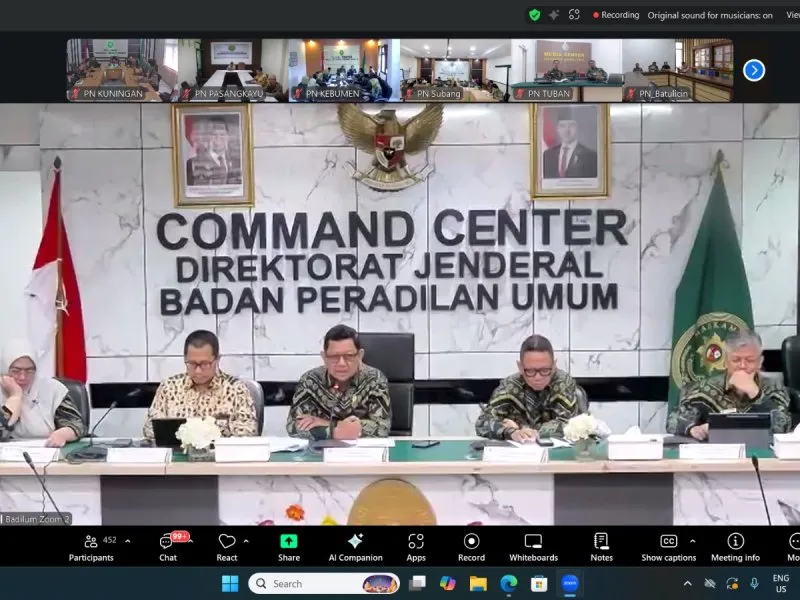The width and height of the screenshot is (800, 600).
Task: Open AI Companion
Action: (x=356, y=547)
